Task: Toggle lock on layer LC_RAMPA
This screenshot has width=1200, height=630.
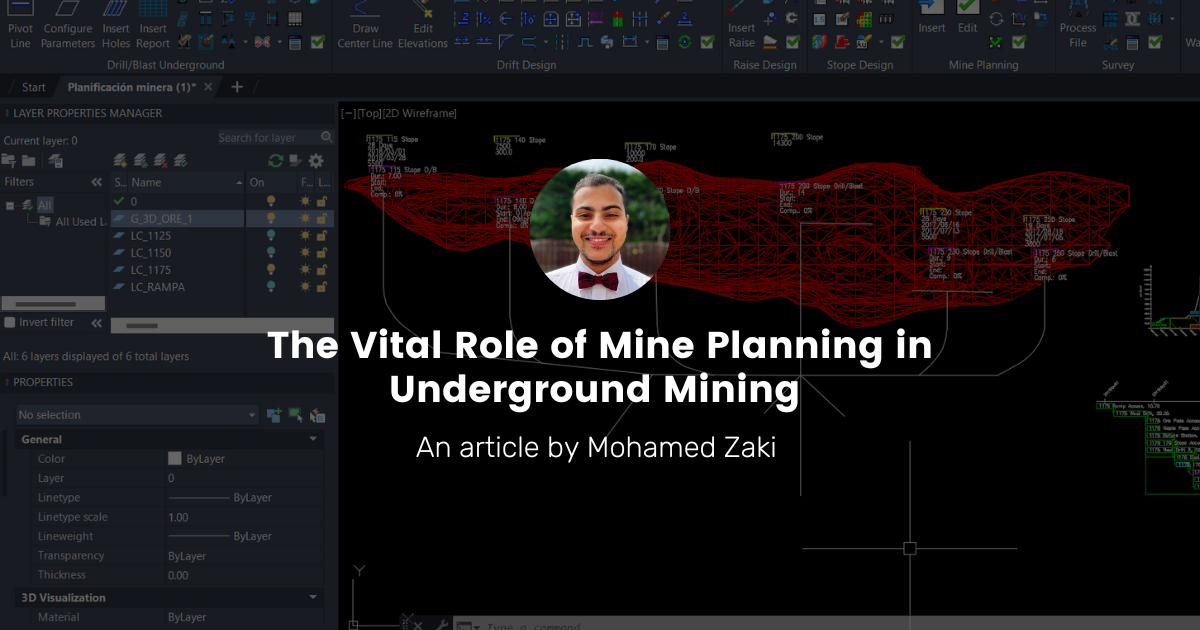Action: pyautogui.click(x=322, y=287)
